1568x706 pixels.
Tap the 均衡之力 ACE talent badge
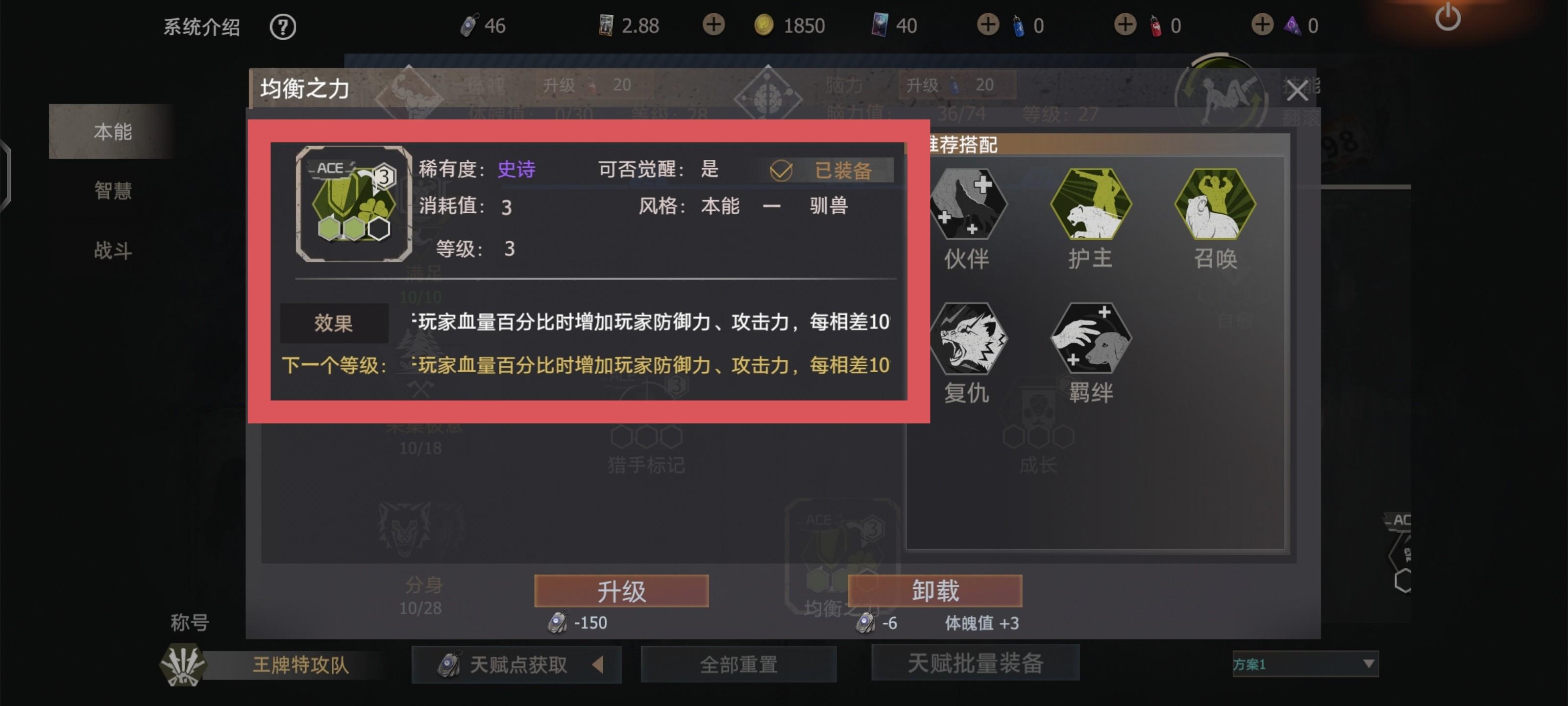click(354, 204)
